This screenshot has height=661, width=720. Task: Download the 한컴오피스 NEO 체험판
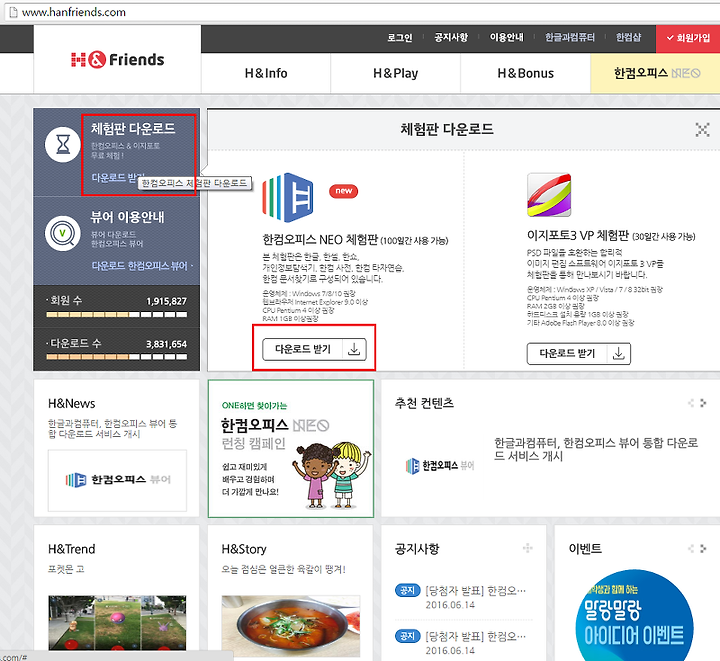click(x=315, y=349)
